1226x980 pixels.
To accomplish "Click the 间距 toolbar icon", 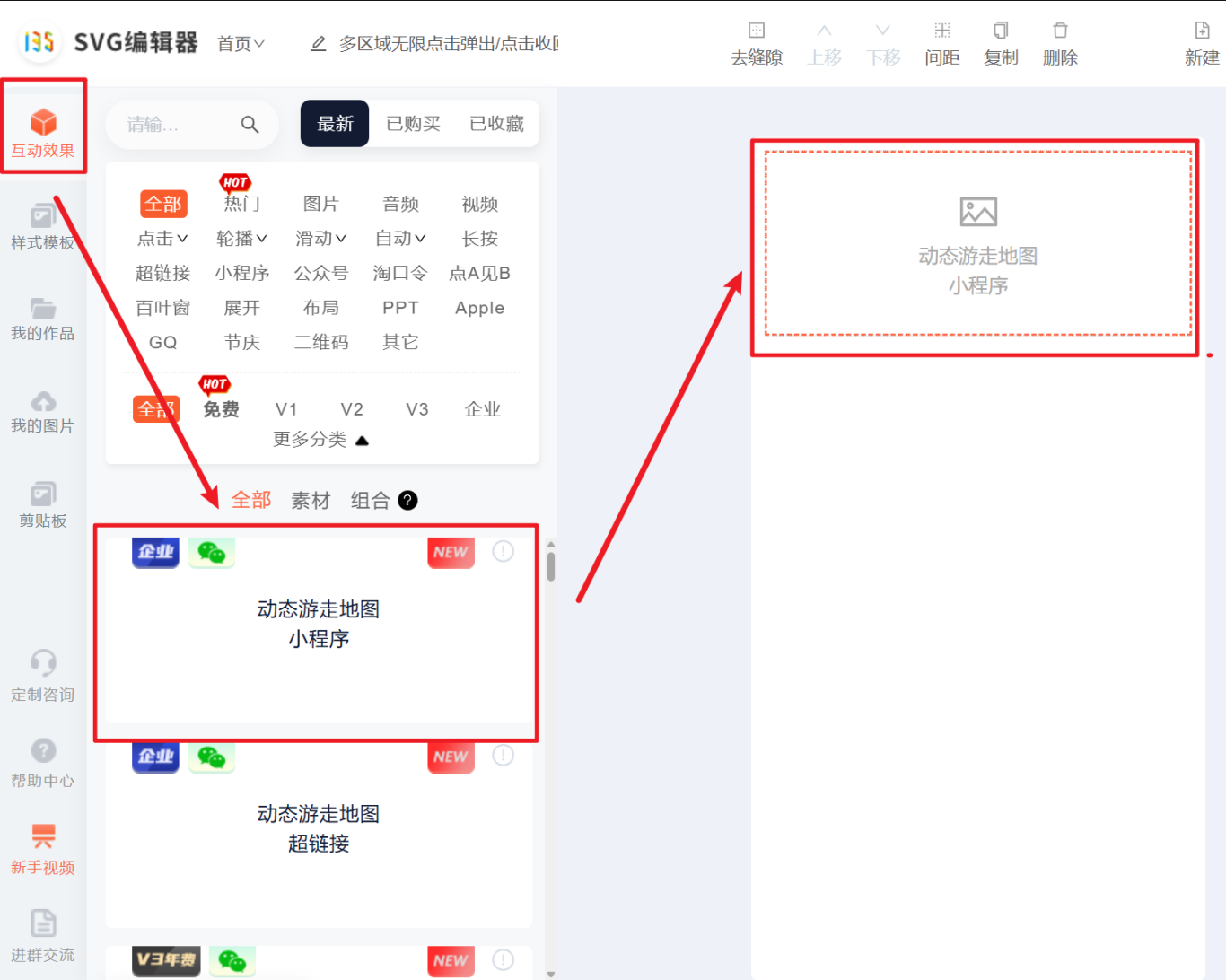I will (942, 31).
